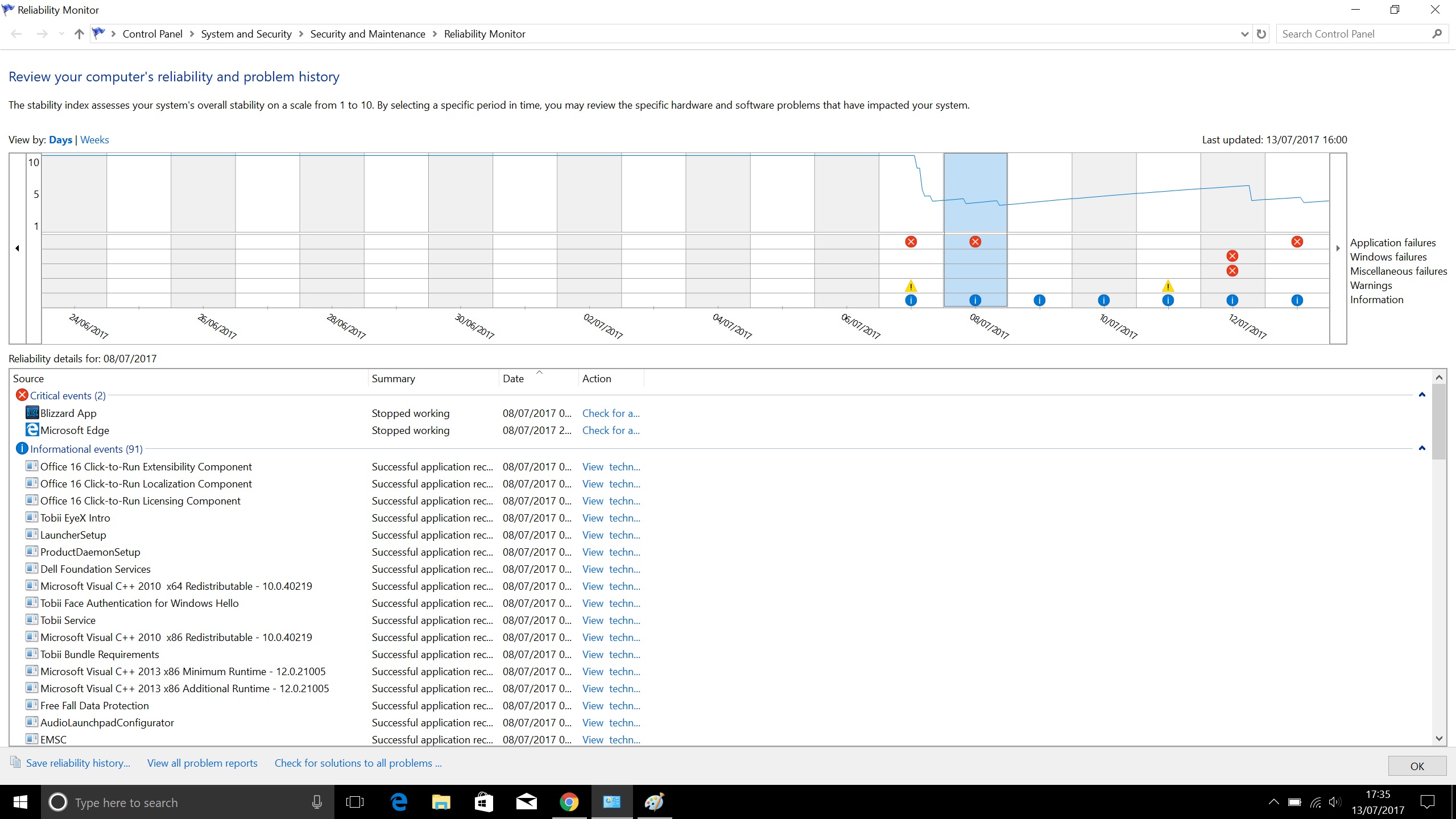The image size is (1456, 819).
Task: Click the Blizzard App icon in critical events
Action: (x=32, y=412)
